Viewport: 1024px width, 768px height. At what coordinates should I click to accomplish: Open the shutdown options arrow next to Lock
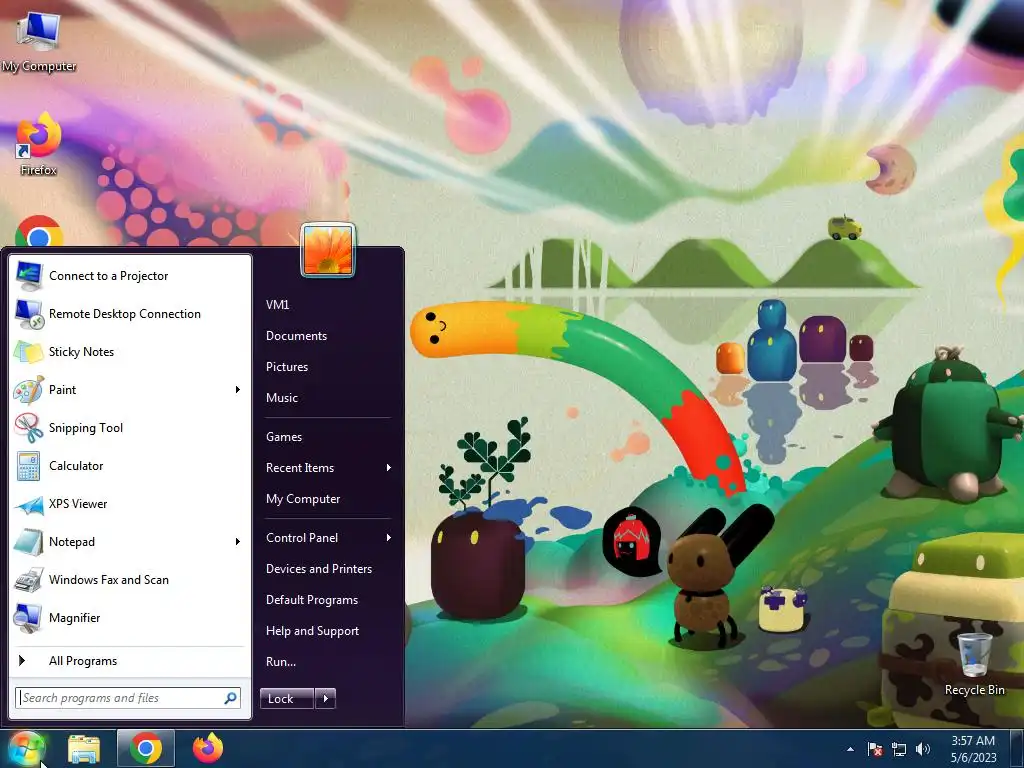pyautogui.click(x=325, y=699)
